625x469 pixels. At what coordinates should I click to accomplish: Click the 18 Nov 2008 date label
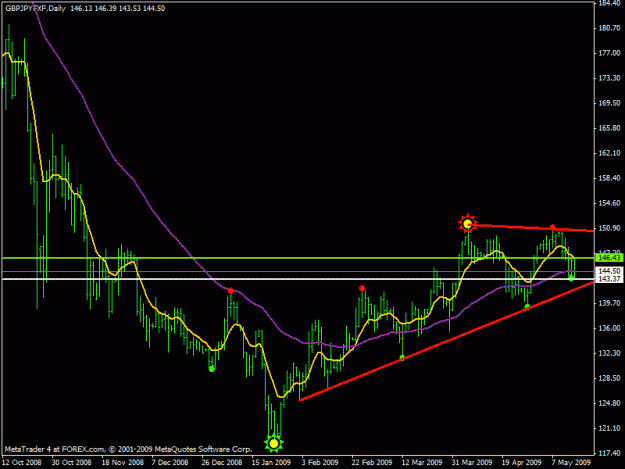pos(122,462)
